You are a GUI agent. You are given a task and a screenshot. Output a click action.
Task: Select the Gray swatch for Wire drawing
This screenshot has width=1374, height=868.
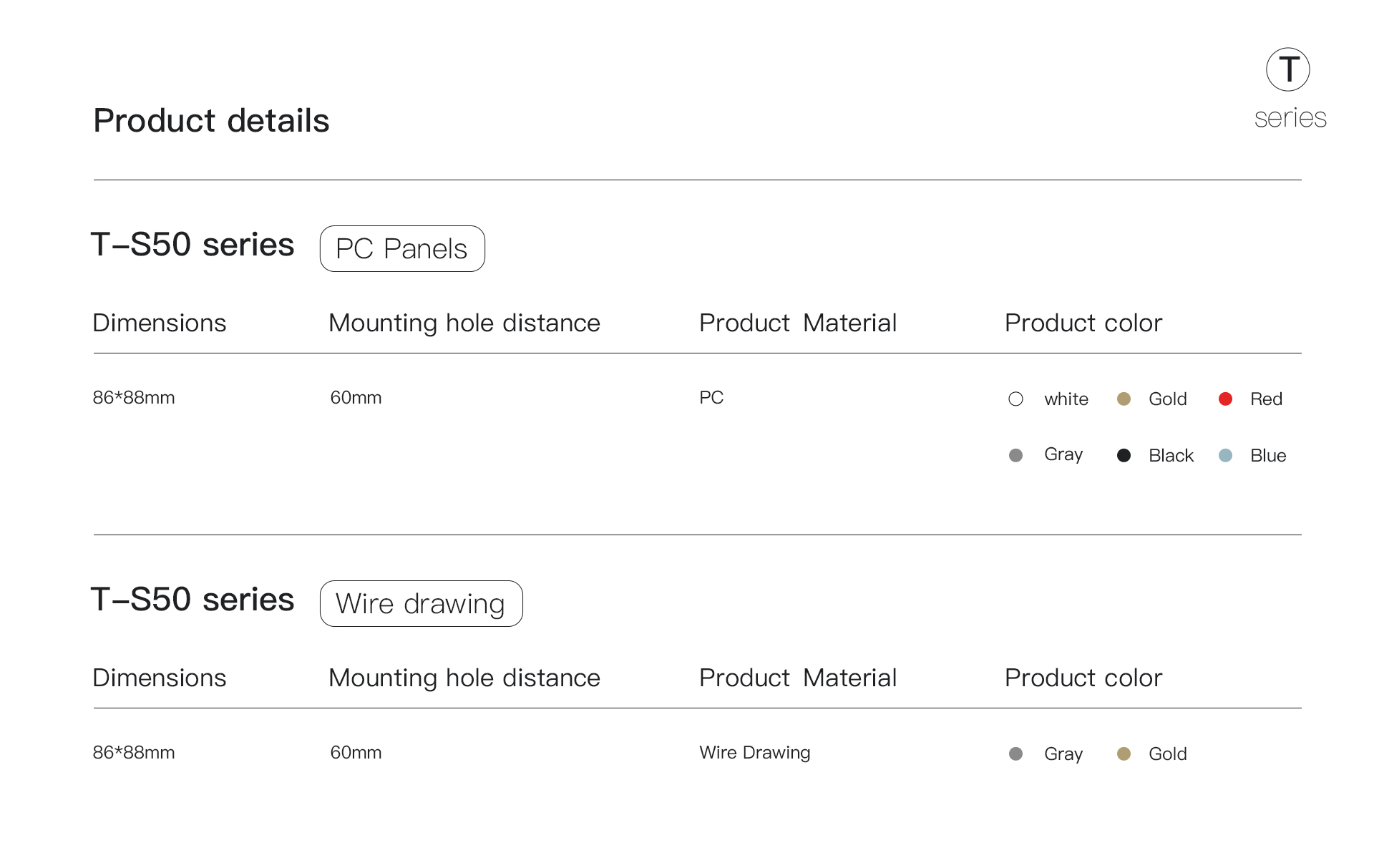1015,754
